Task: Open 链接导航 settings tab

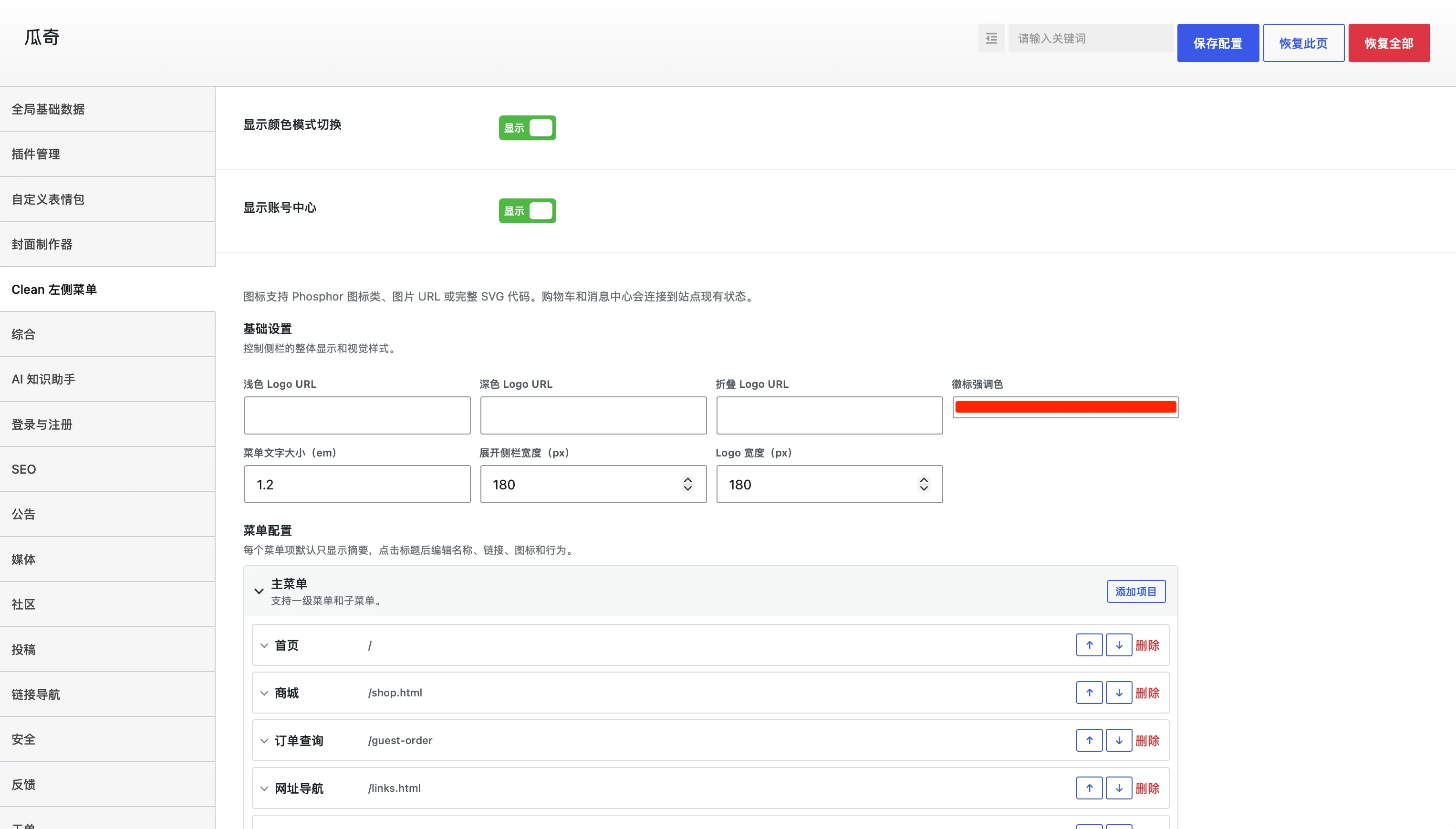Action: click(x=108, y=694)
